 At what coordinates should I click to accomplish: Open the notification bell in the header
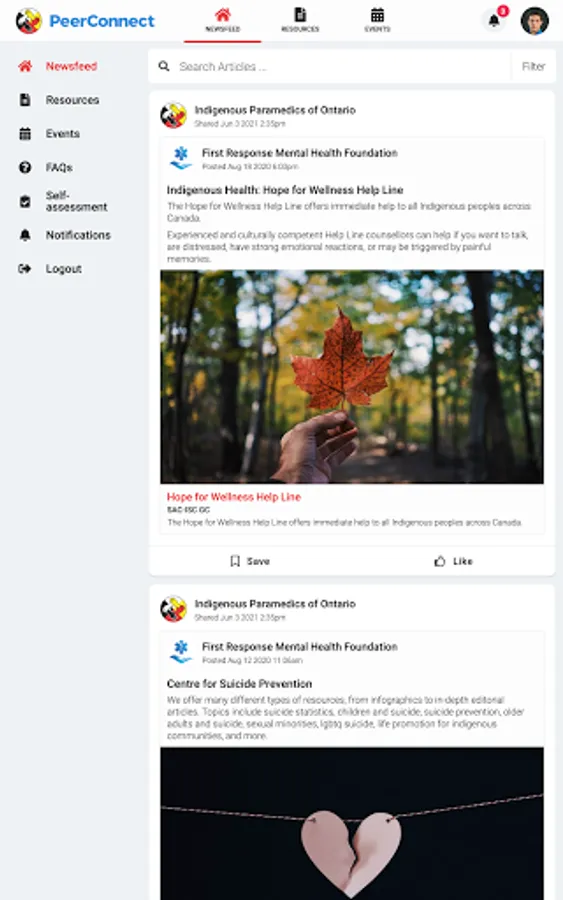tap(494, 21)
